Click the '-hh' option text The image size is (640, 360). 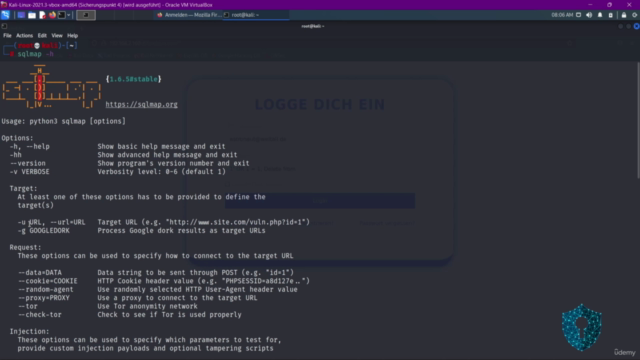click(16, 155)
